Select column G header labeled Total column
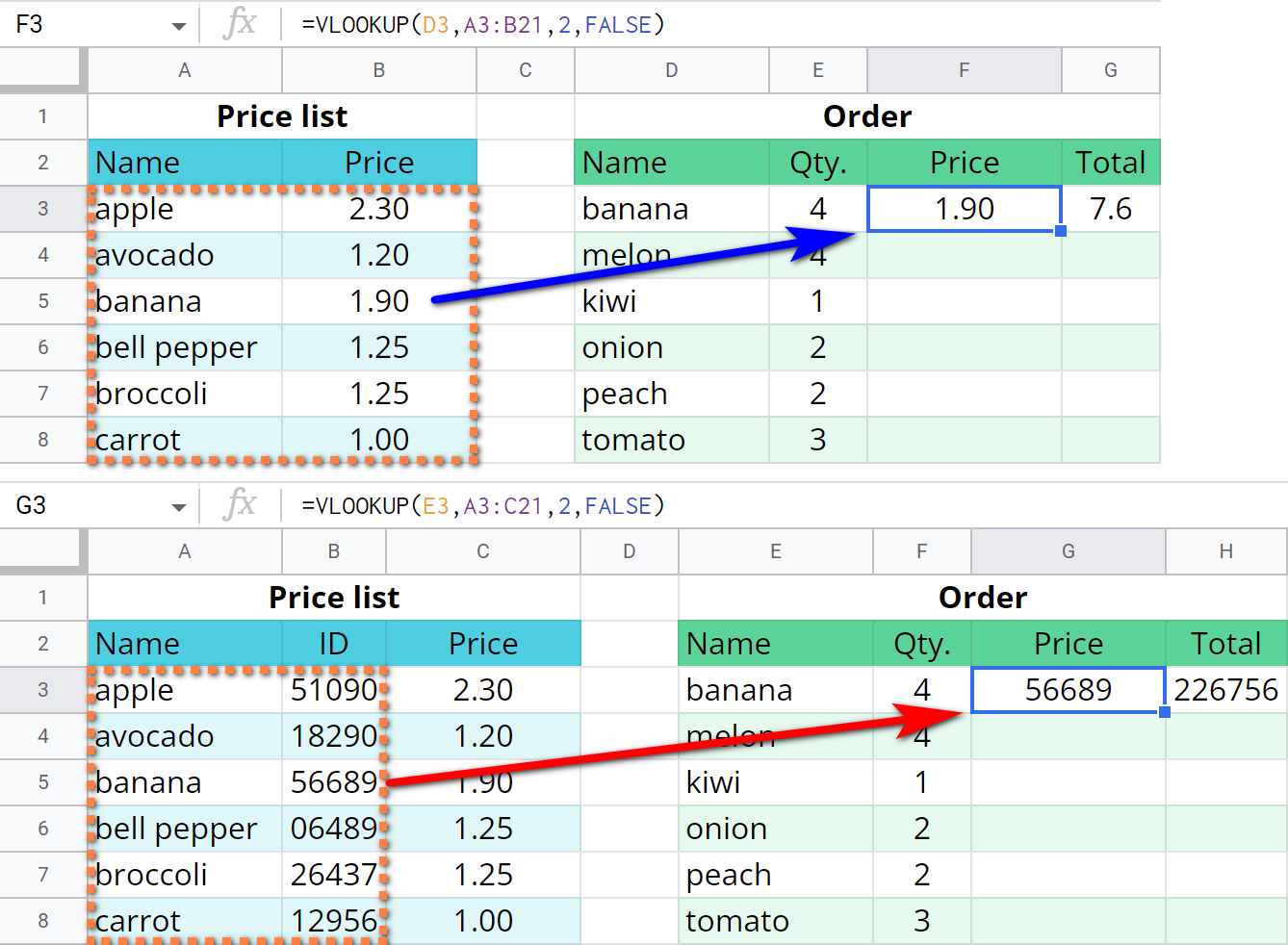Image resolution: width=1288 pixels, height=945 pixels. (x=1111, y=70)
